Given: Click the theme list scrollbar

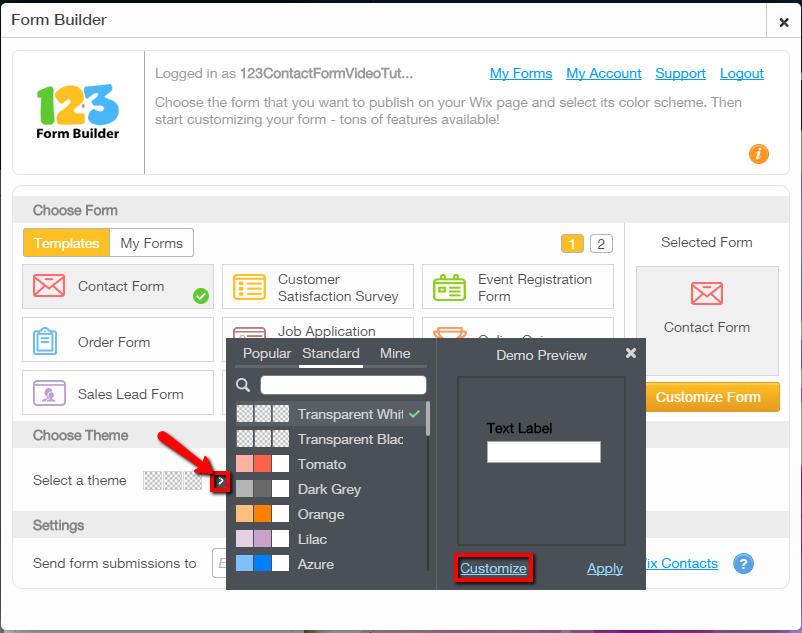Looking at the screenshot, I should point(428,419).
